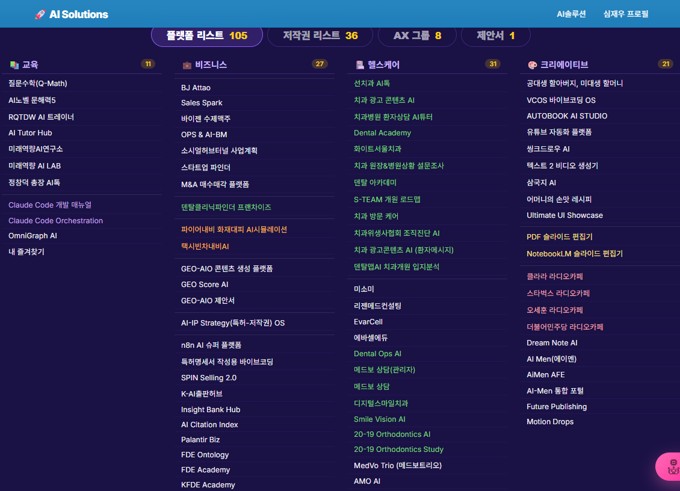
Task: Open Dental Academy
Action: coord(382,133)
